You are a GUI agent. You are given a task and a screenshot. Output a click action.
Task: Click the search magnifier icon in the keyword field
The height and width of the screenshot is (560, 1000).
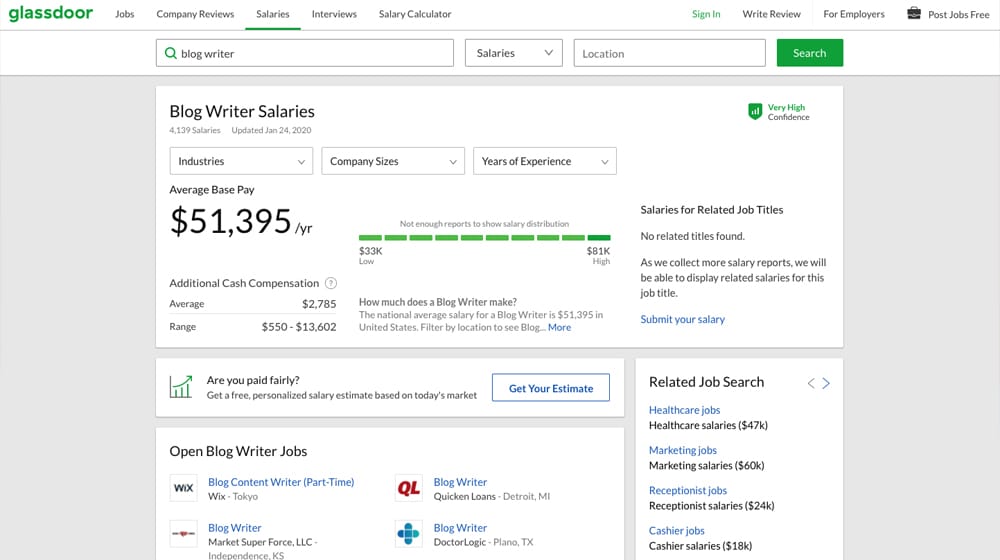tap(170, 53)
